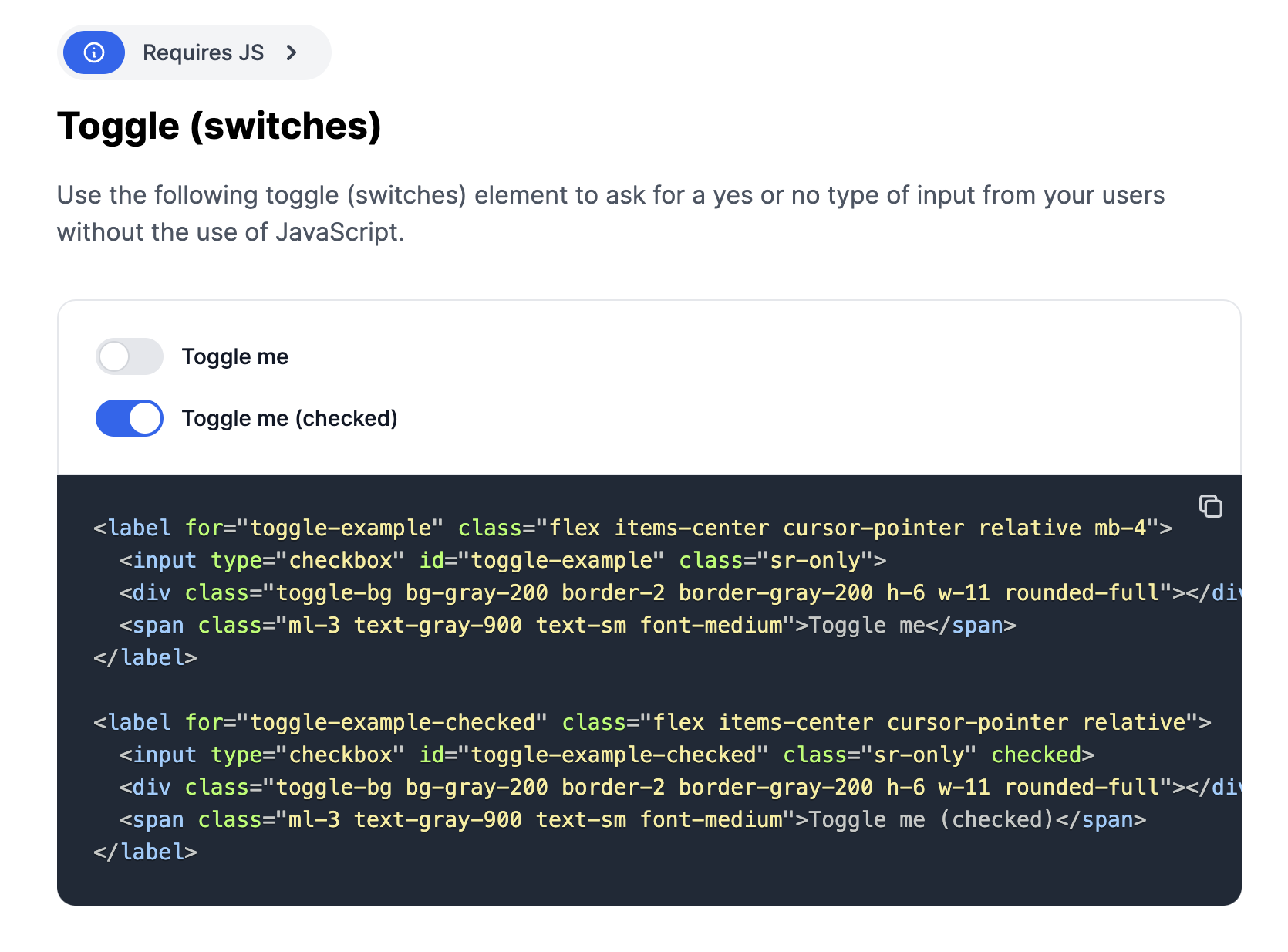This screenshot has height=952, width=1288.
Task: Click the 'Toggle me (checked)' label text
Action: [289, 418]
